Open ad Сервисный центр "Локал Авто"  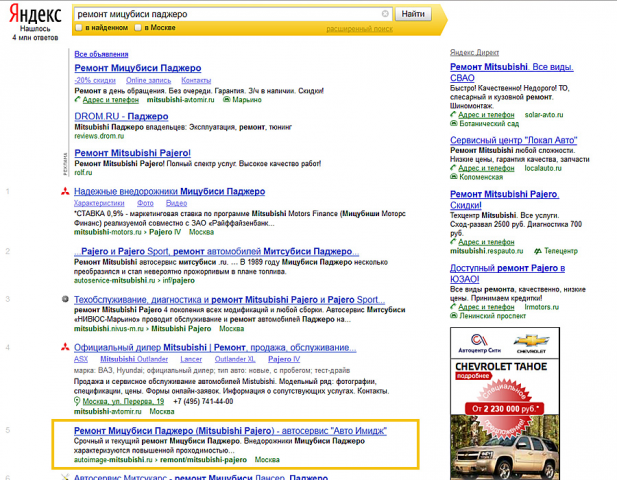click(x=514, y=140)
